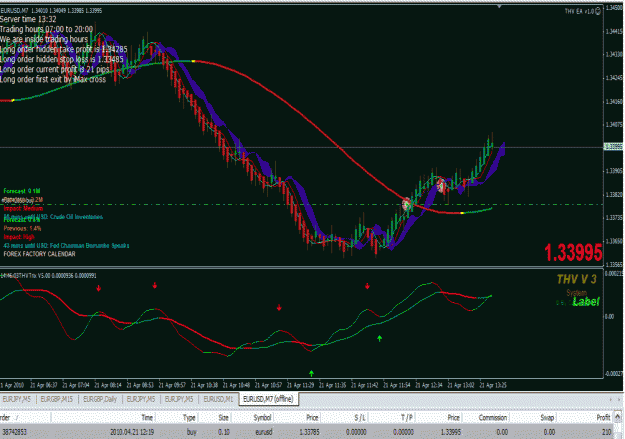Screen dimensions: 625x439
Task: Click the 1.33785 open price cell
Action: (x=309, y=432)
